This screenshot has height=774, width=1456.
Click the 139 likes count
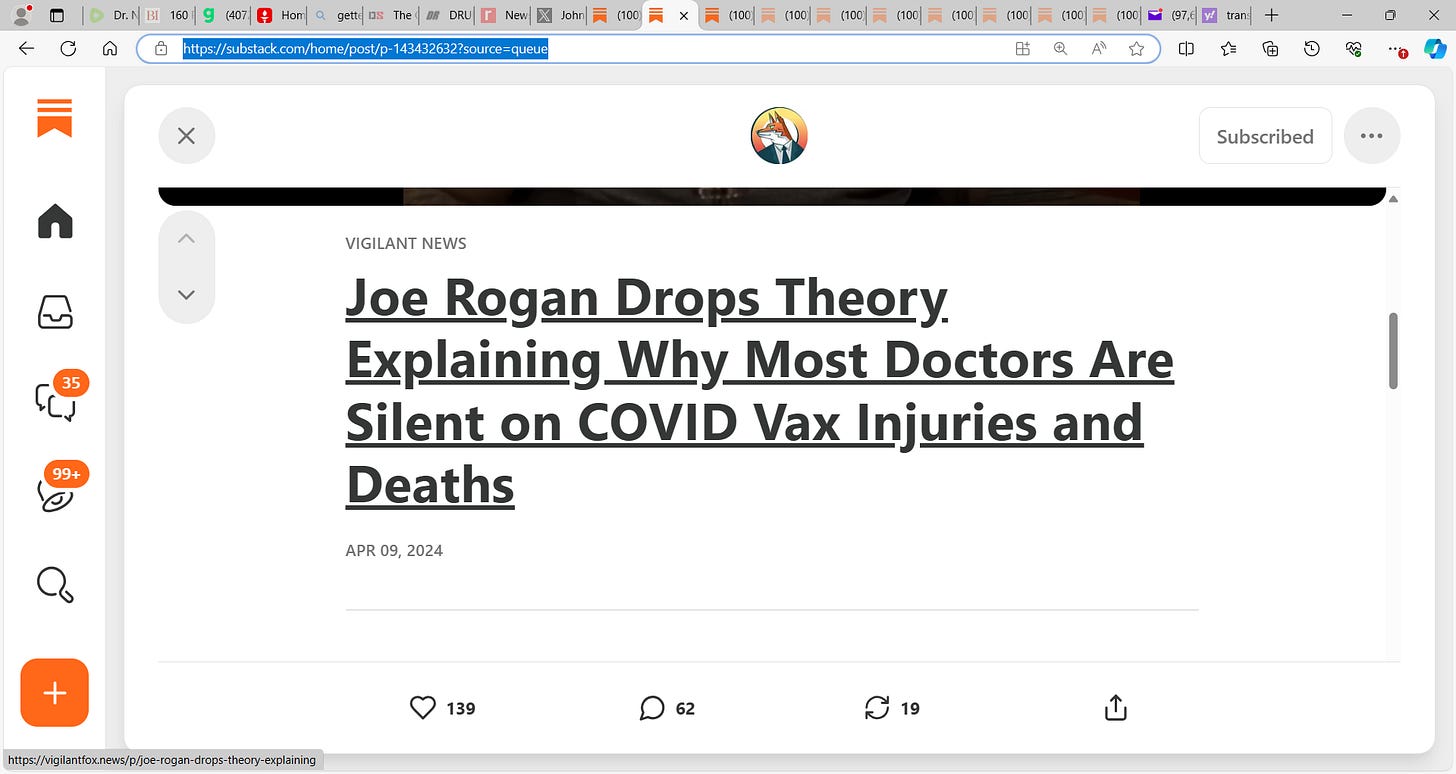click(x=461, y=709)
